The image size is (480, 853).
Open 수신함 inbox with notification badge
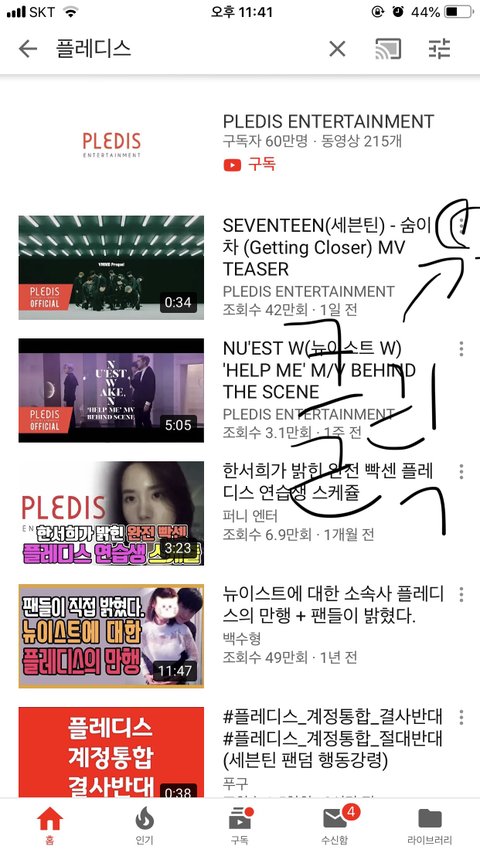click(335, 825)
